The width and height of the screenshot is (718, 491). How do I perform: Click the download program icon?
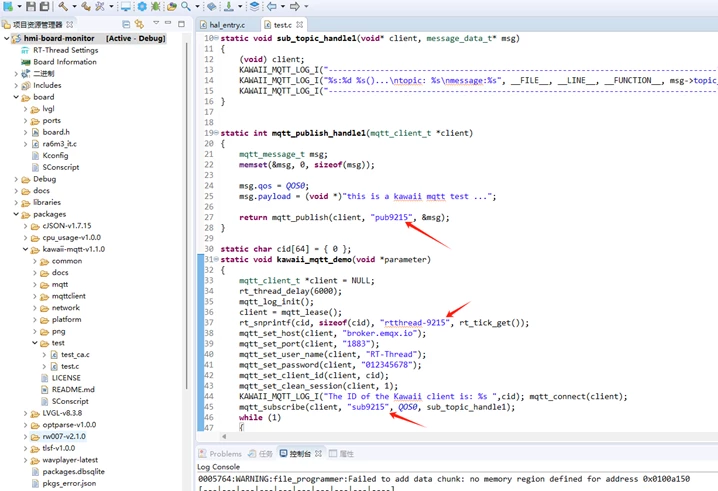(x=228, y=6)
